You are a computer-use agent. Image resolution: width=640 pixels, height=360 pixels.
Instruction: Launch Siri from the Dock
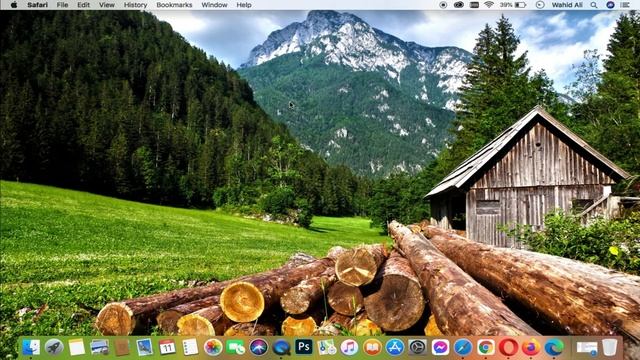(x=258, y=347)
